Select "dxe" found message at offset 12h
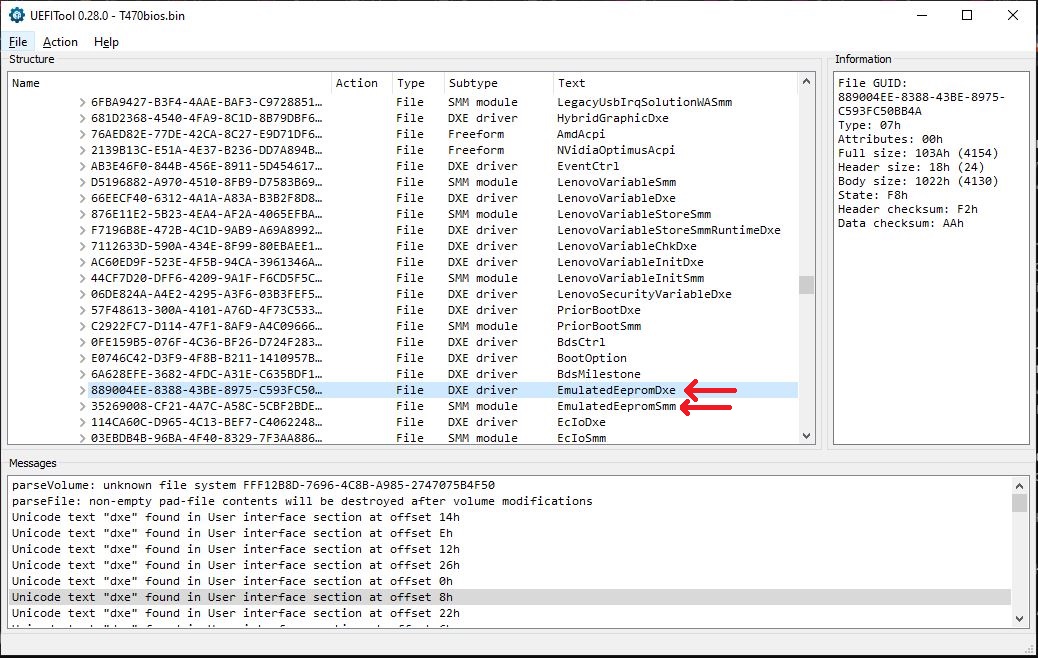The width and height of the screenshot is (1038, 658). pyautogui.click(x=236, y=549)
